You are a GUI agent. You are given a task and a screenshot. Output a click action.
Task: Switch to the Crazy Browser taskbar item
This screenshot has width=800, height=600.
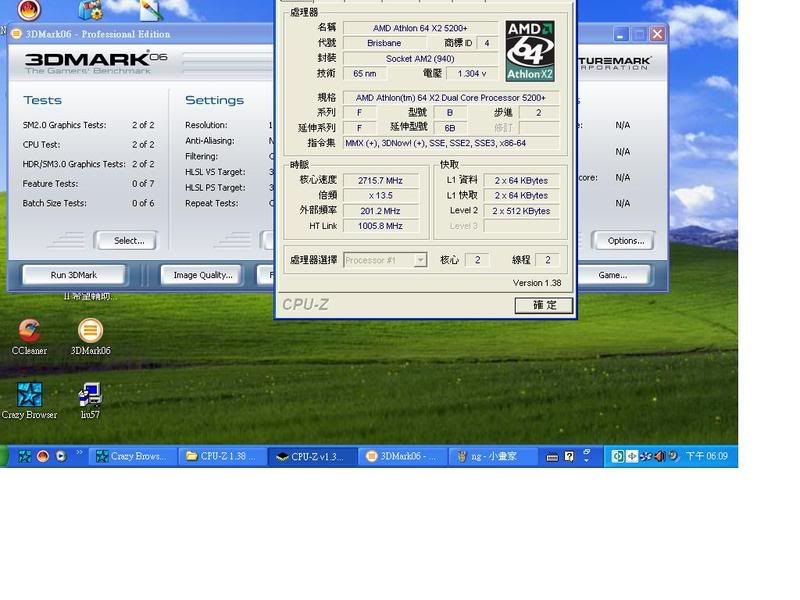(130, 456)
